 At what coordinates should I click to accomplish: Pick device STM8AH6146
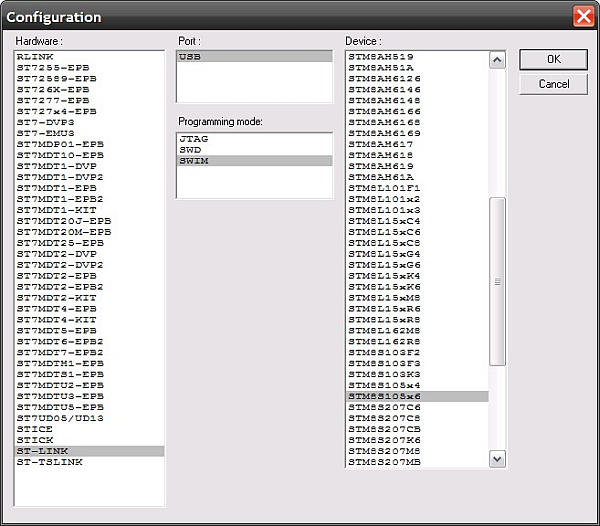417,90
